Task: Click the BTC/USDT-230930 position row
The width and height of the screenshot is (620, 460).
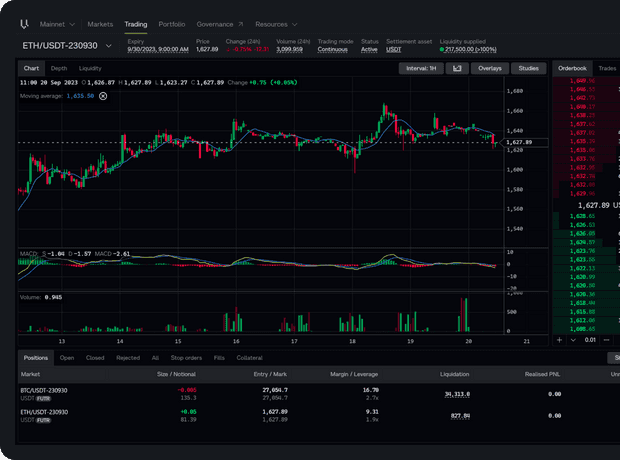Action: pos(45,390)
